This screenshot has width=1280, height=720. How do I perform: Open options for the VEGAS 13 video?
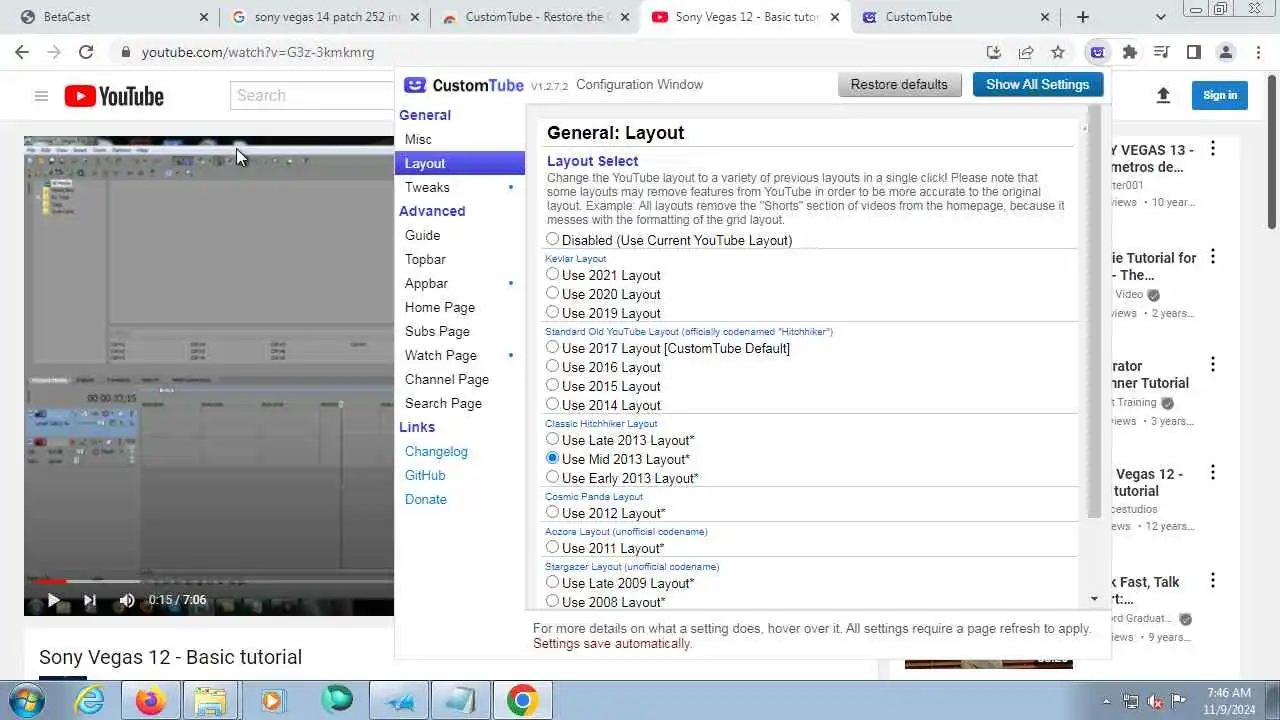(x=1213, y=150)
